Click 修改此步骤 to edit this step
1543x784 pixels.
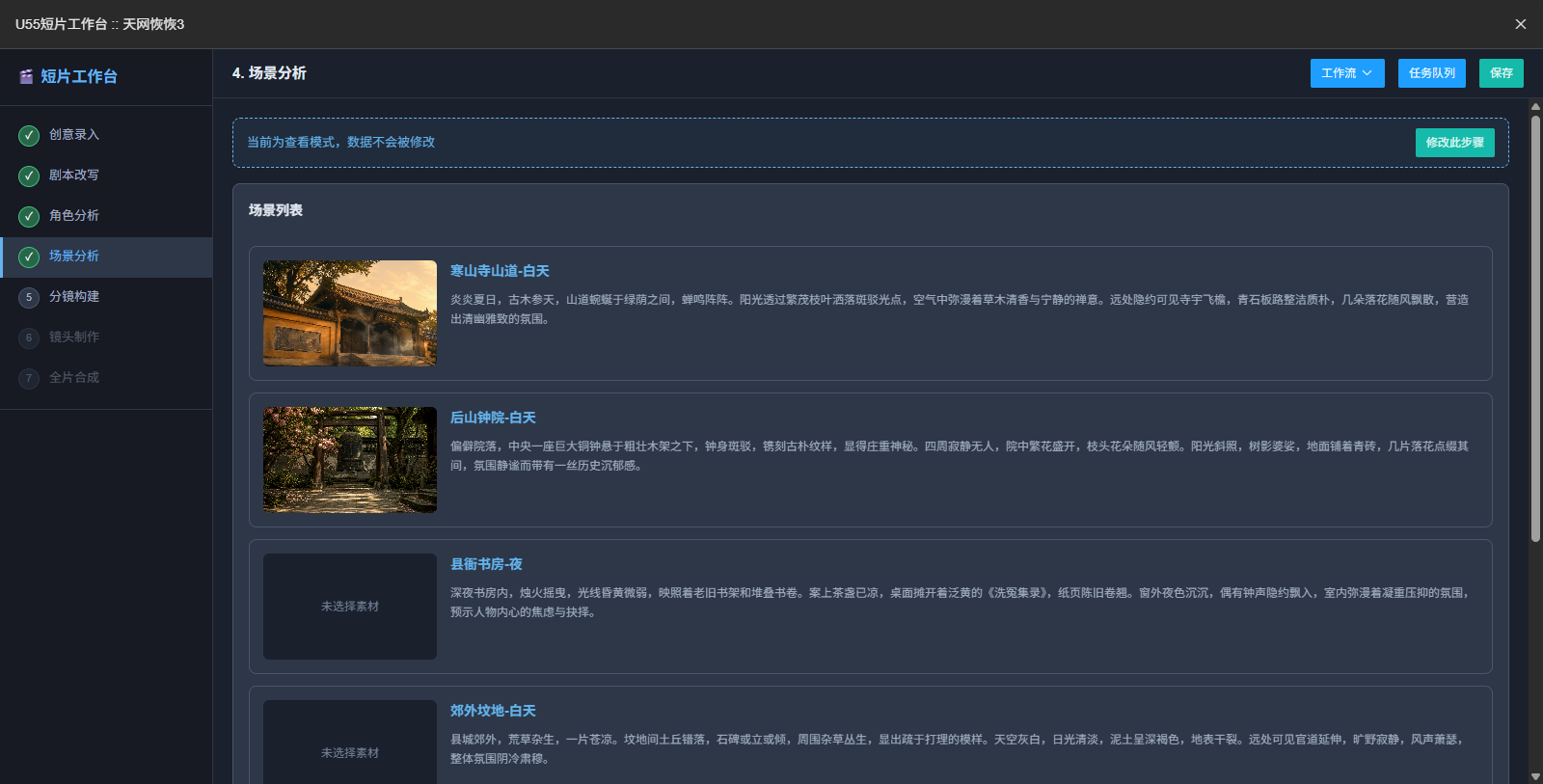click(1455, 143)
